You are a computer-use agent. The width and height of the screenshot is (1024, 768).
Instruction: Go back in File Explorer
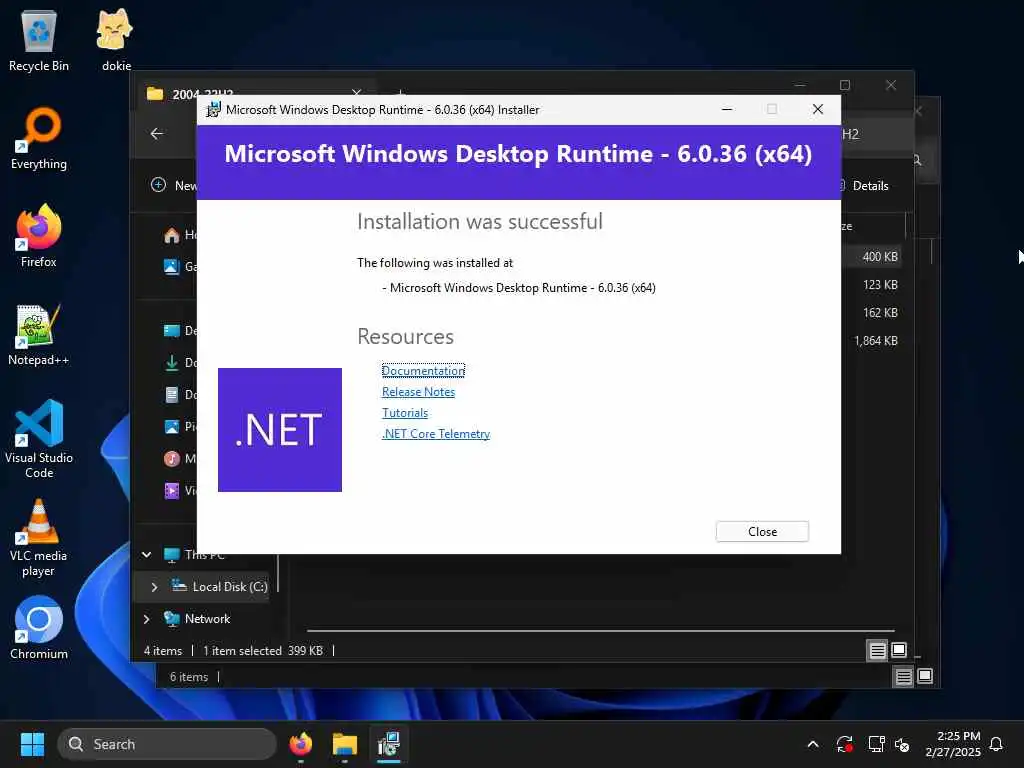[157, 133]
